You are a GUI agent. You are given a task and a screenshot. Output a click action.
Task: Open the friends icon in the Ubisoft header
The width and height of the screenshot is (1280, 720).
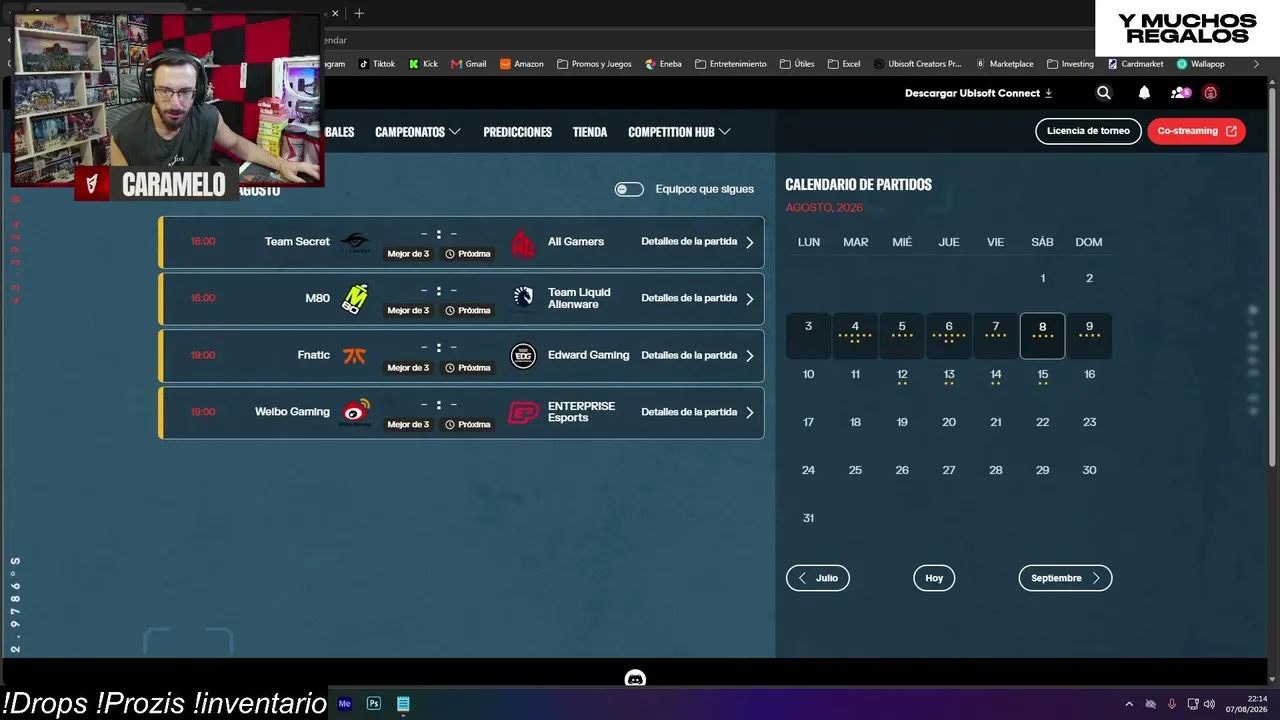point(1180,93)
